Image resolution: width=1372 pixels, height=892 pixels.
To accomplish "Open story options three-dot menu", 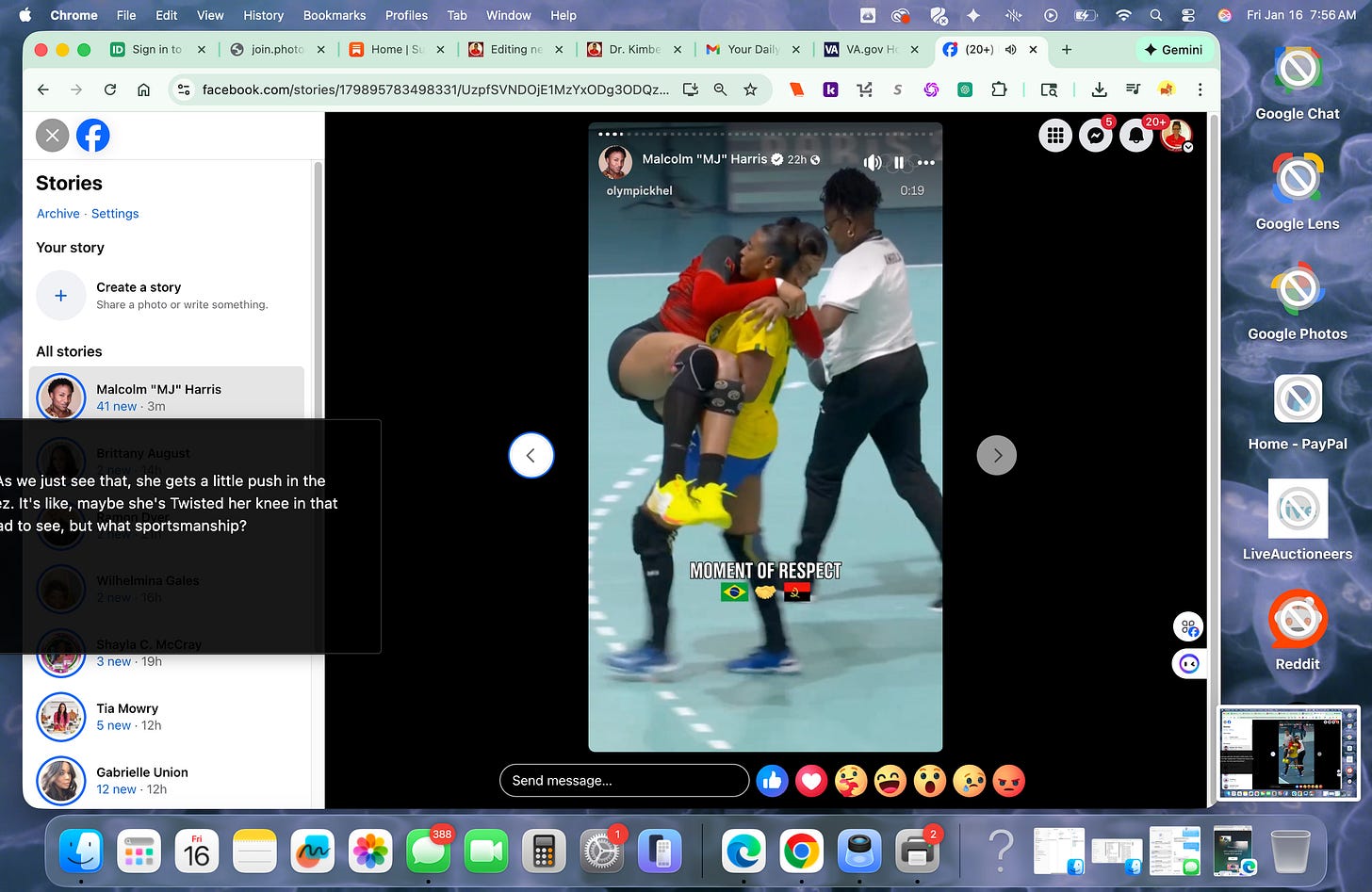I will click(926, 162).
